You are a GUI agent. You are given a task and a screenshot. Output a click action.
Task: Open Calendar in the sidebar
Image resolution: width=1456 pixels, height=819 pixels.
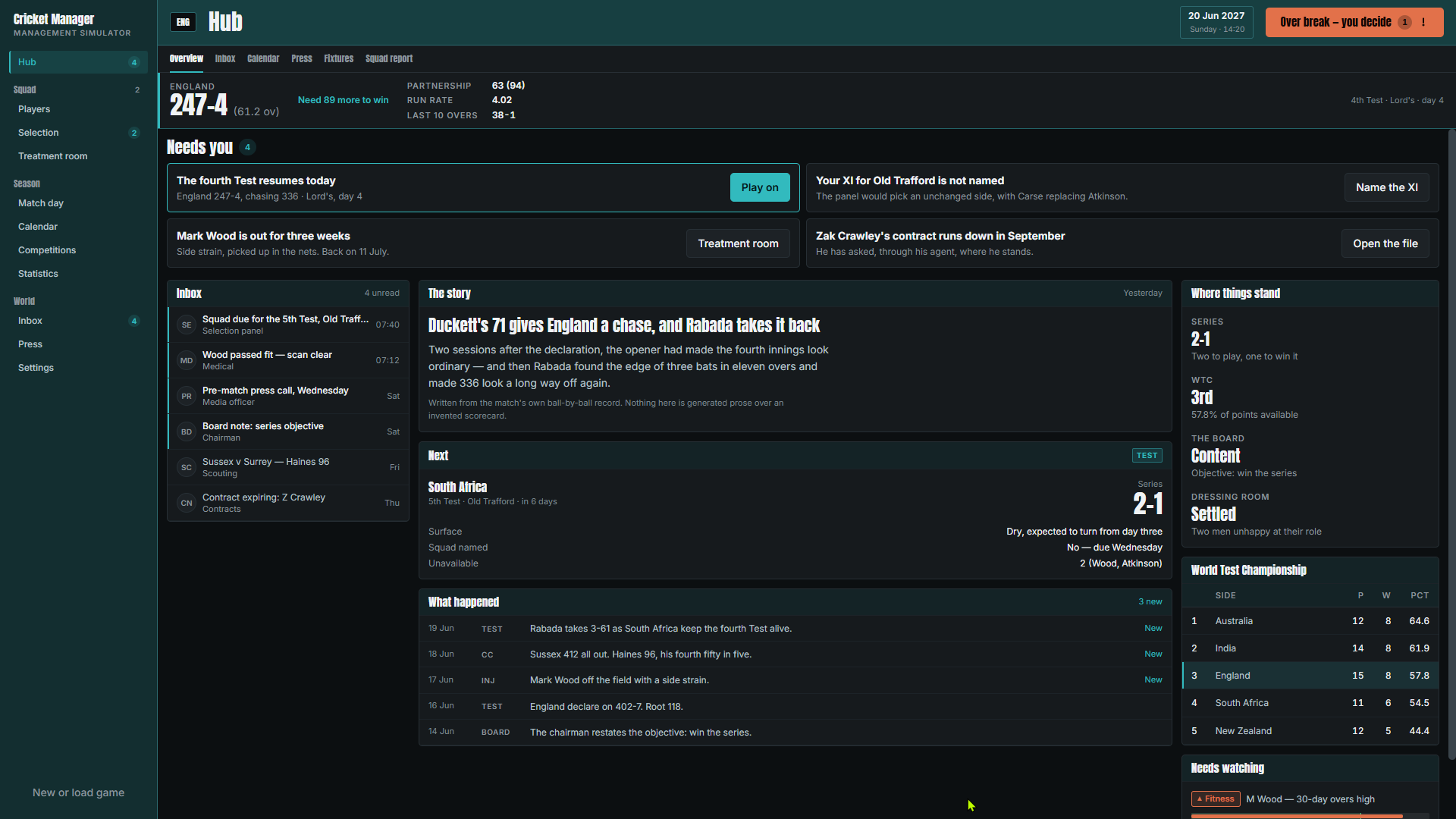[x=78, y=227]
